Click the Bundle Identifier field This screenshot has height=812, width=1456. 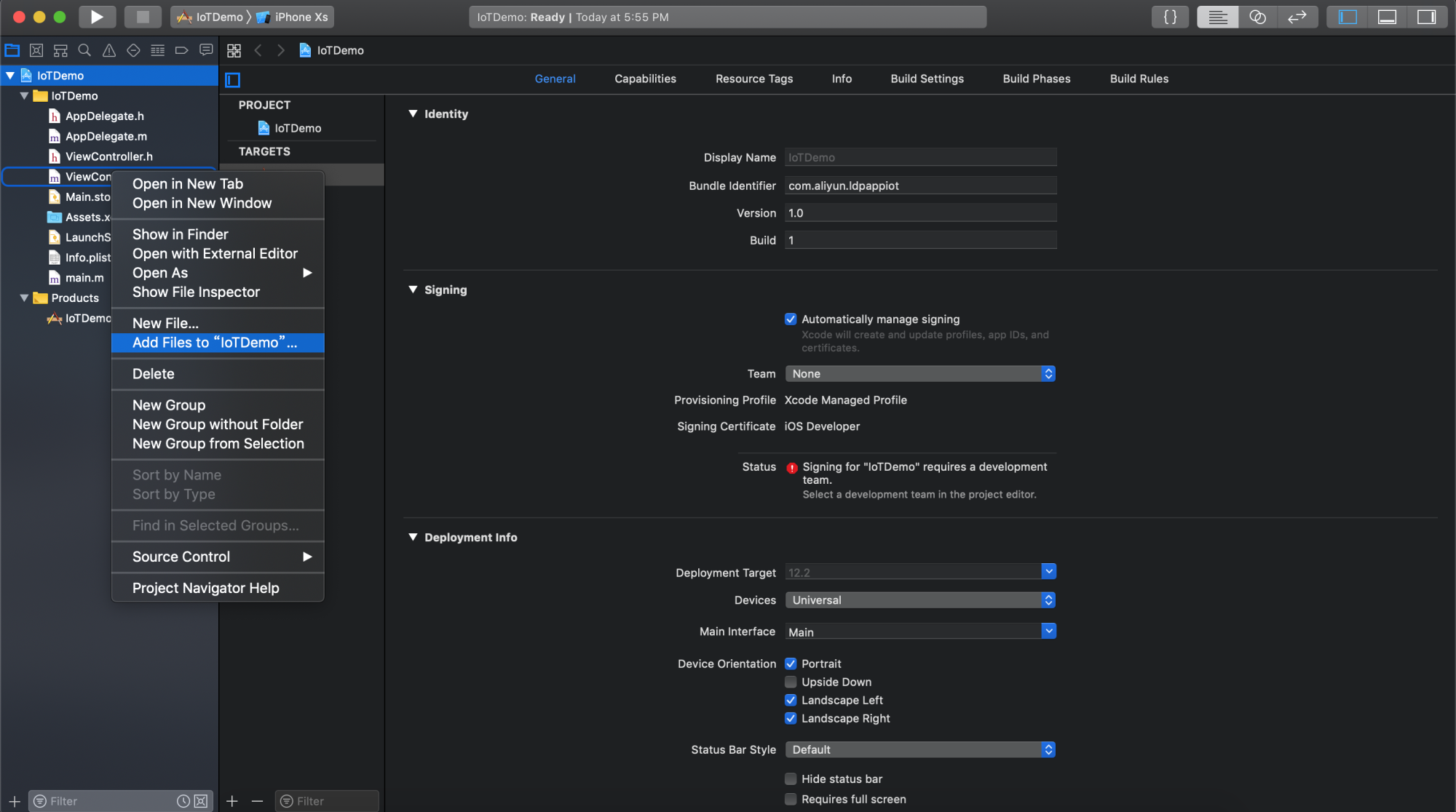(920, 186)
